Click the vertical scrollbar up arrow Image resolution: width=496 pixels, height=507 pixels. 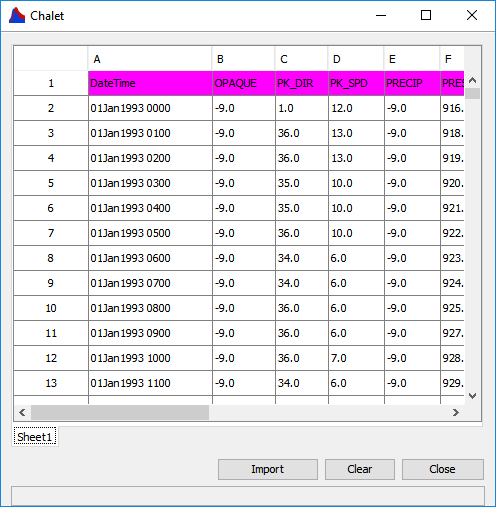[472, 80]
